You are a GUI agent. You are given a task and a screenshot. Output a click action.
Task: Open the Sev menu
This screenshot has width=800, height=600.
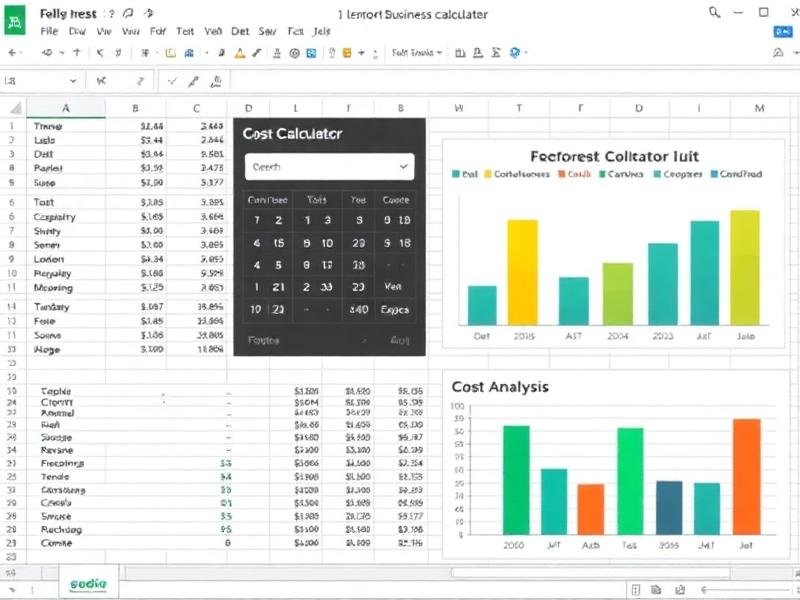click(x=267, y=31)
